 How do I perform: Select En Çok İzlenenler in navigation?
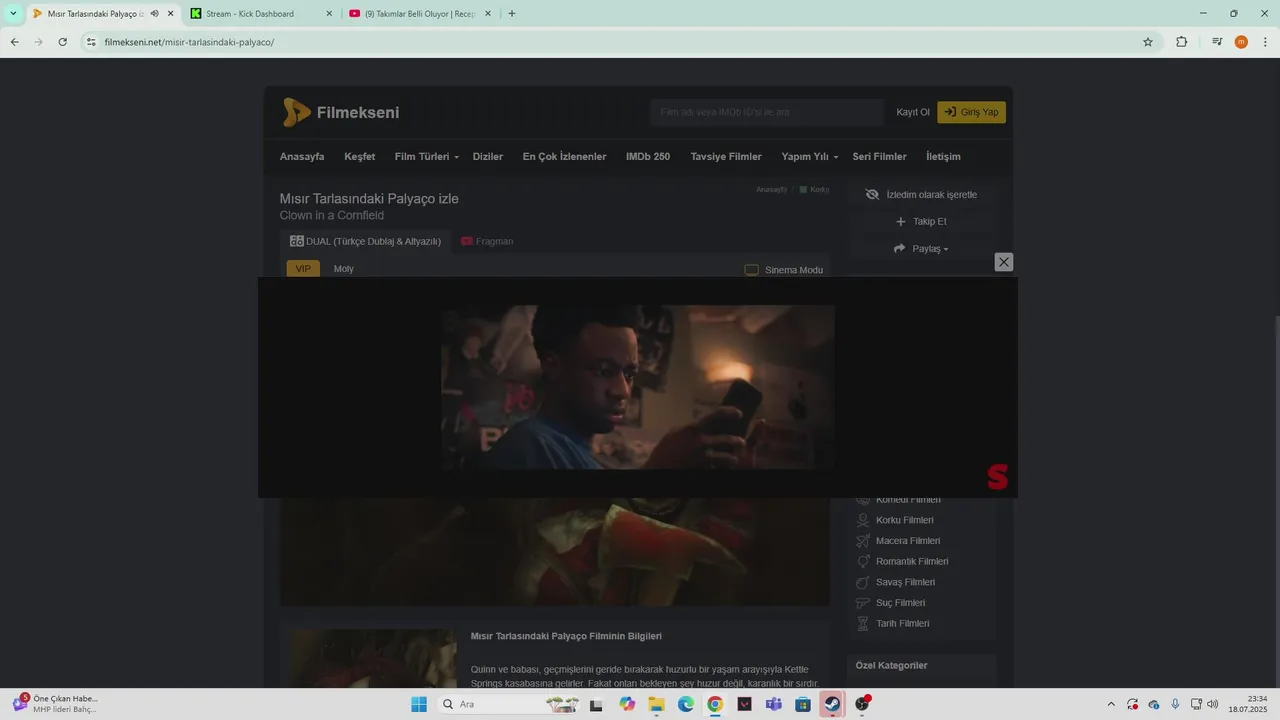pyautogui.click(x=564, y=157)
